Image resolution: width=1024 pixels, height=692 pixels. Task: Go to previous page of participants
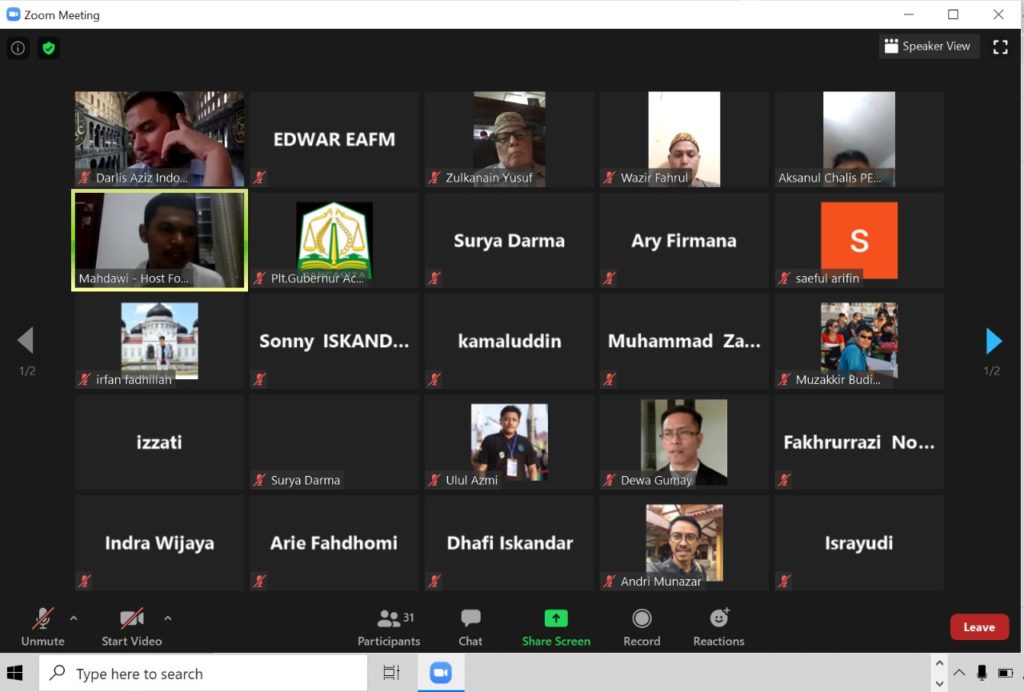tap(26, 342)
